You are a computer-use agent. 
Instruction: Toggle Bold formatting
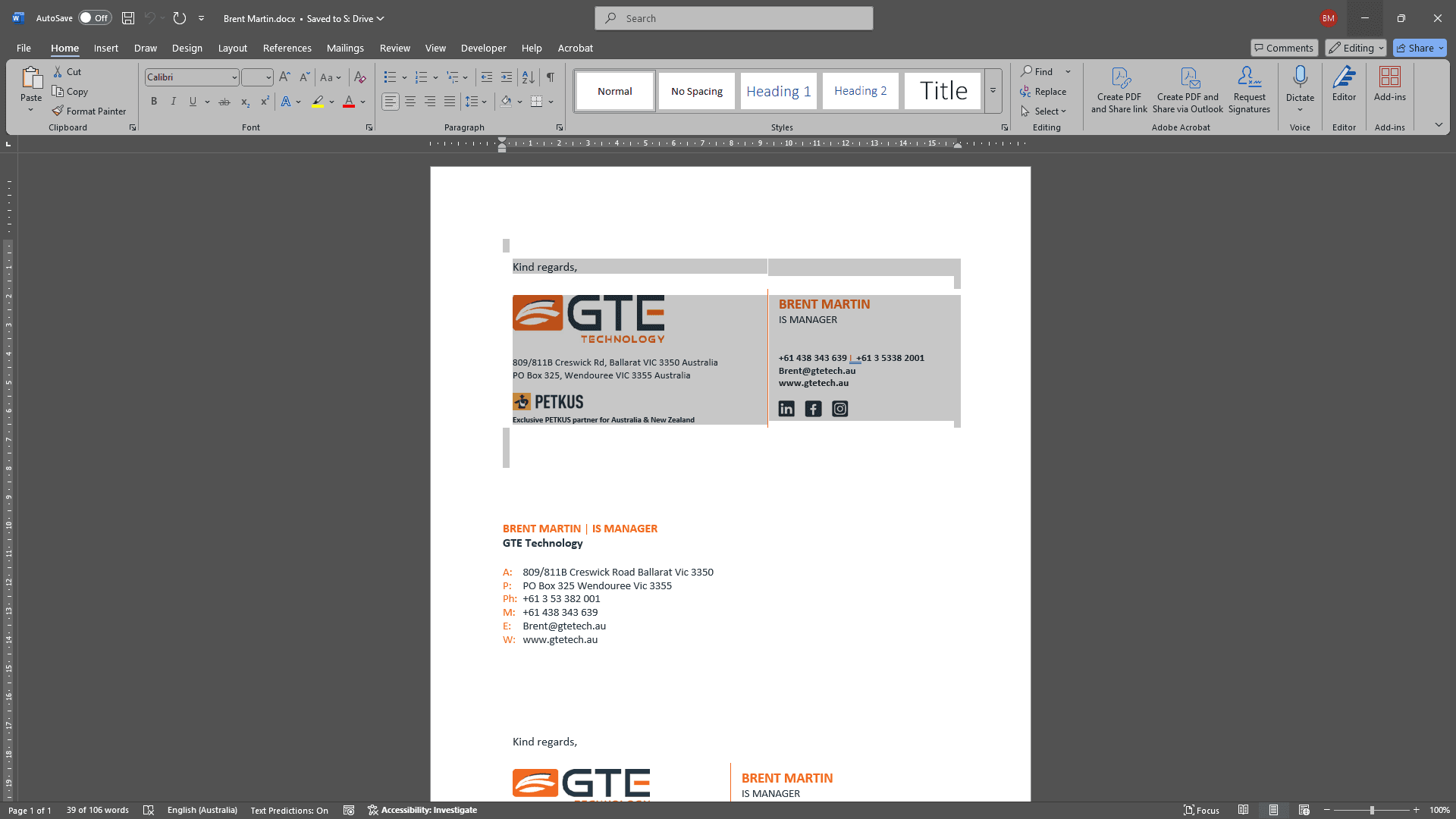point(154,102)
